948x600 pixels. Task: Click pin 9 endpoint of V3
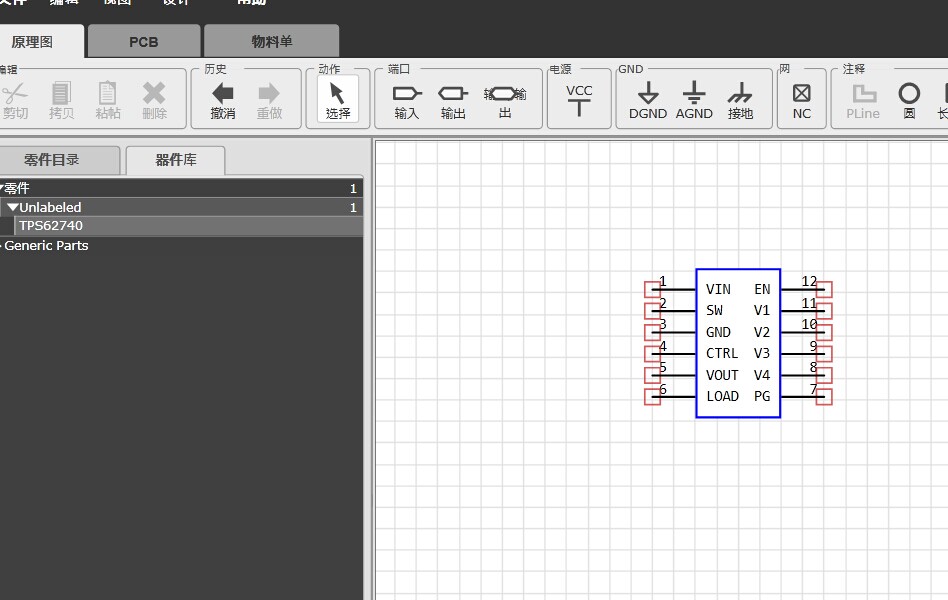point(824,354)
